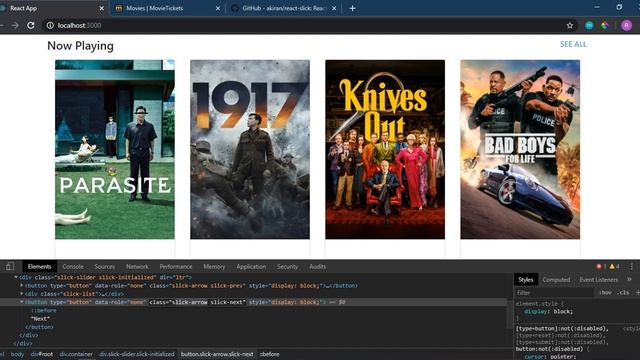This screenshot has width=640, height=360.
Task: Show more Styles pane tabs with chevrons
Action: (629, 280)
